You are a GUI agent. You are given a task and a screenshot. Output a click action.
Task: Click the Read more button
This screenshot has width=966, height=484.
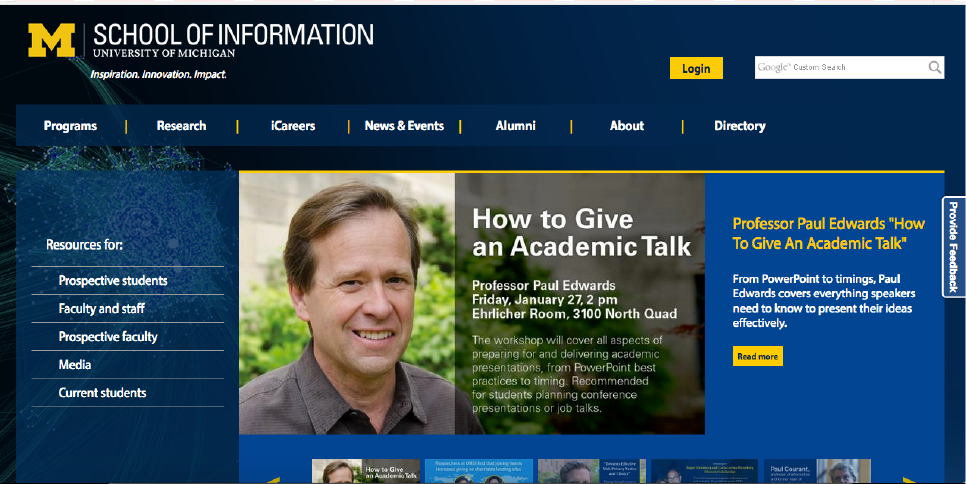[x=758, y=357]
